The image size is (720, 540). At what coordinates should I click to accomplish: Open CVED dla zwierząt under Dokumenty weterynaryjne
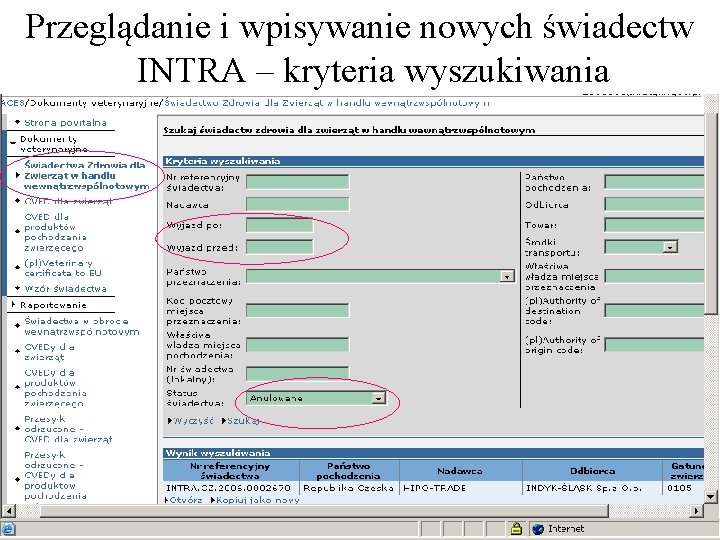pyautogui.click(x=68, y=201)
